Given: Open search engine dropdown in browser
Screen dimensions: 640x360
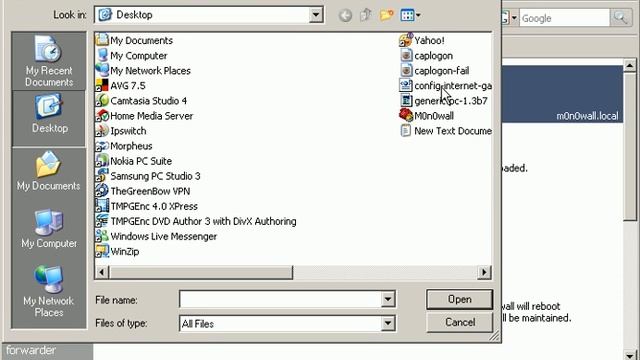Looking at the screenshot, I should pyautogui.click(x=514, y=18).
